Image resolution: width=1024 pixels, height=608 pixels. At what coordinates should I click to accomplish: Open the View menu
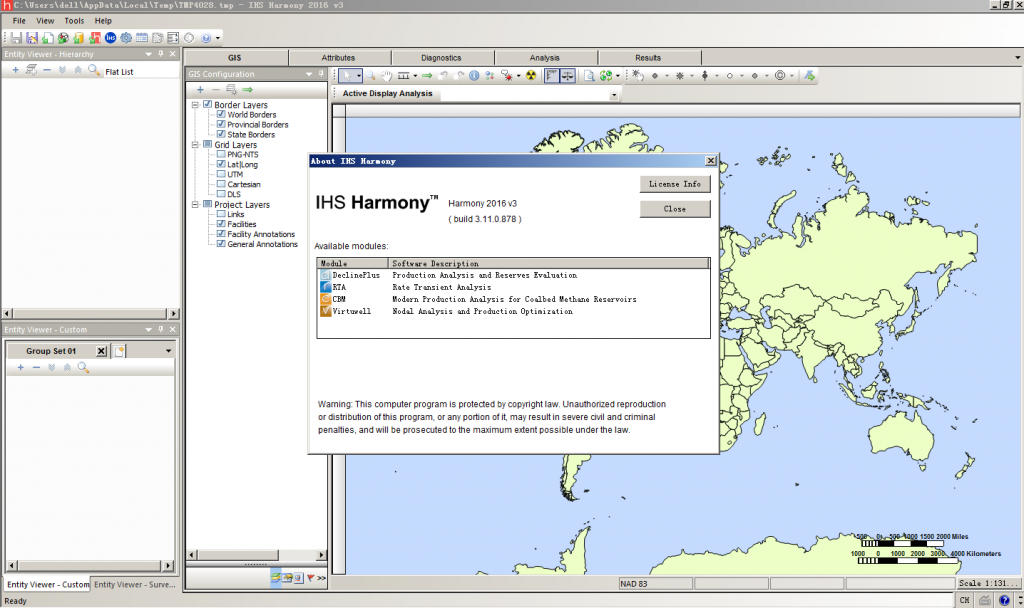[x=45, y=21]
